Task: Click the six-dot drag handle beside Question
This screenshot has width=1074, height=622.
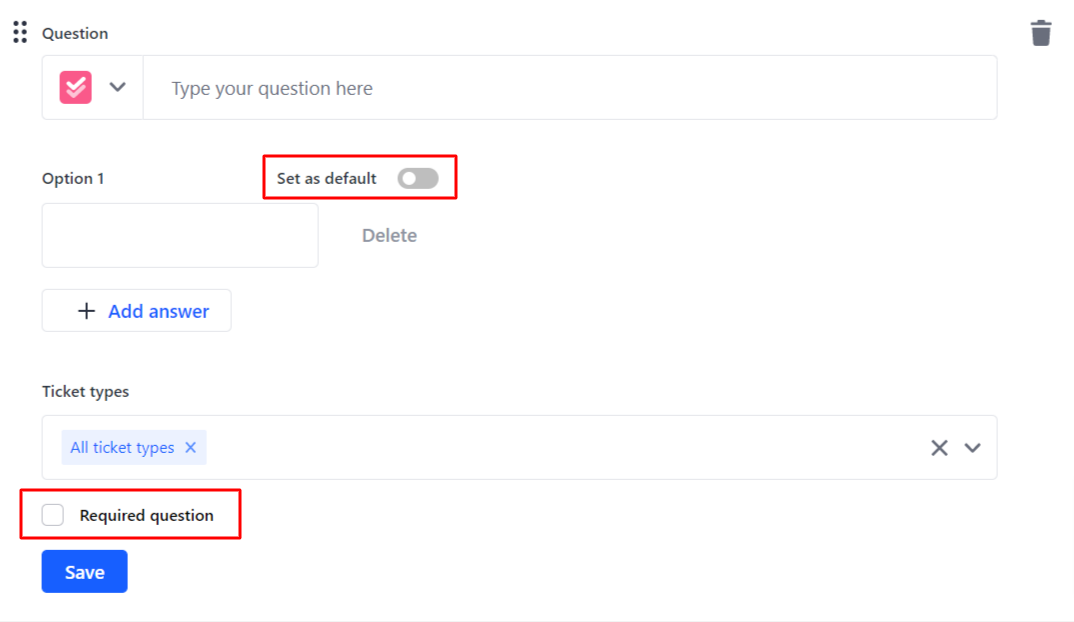Action: click(20, 32)
